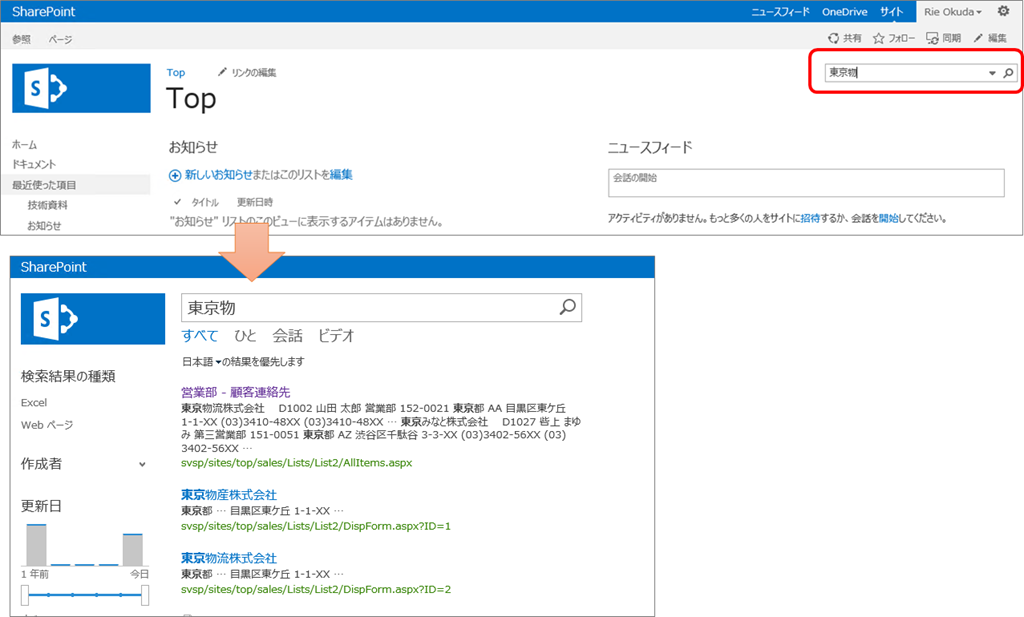The height and width of the screenshot is (617, 1024).
Task: Toggle the select-all checkmark beside タイトル
Action: (x=177, y=202)
